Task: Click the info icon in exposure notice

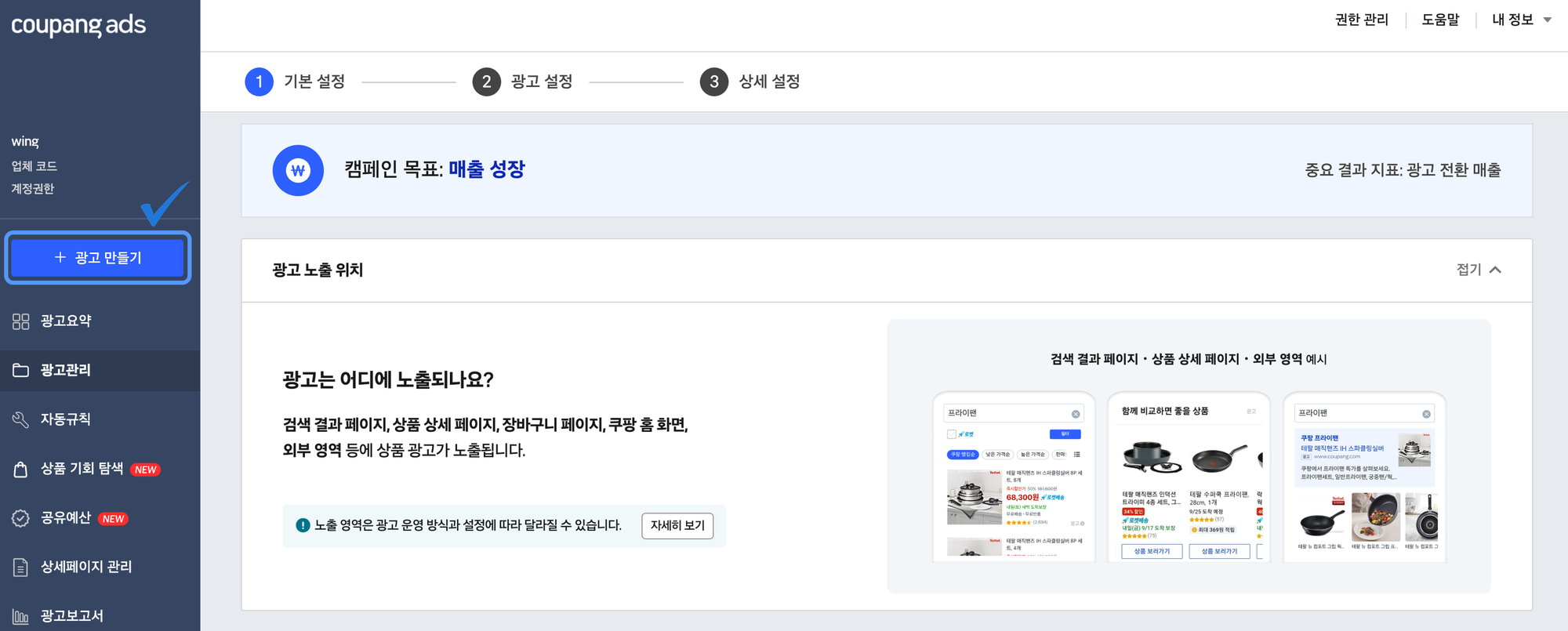Action: 303,525
